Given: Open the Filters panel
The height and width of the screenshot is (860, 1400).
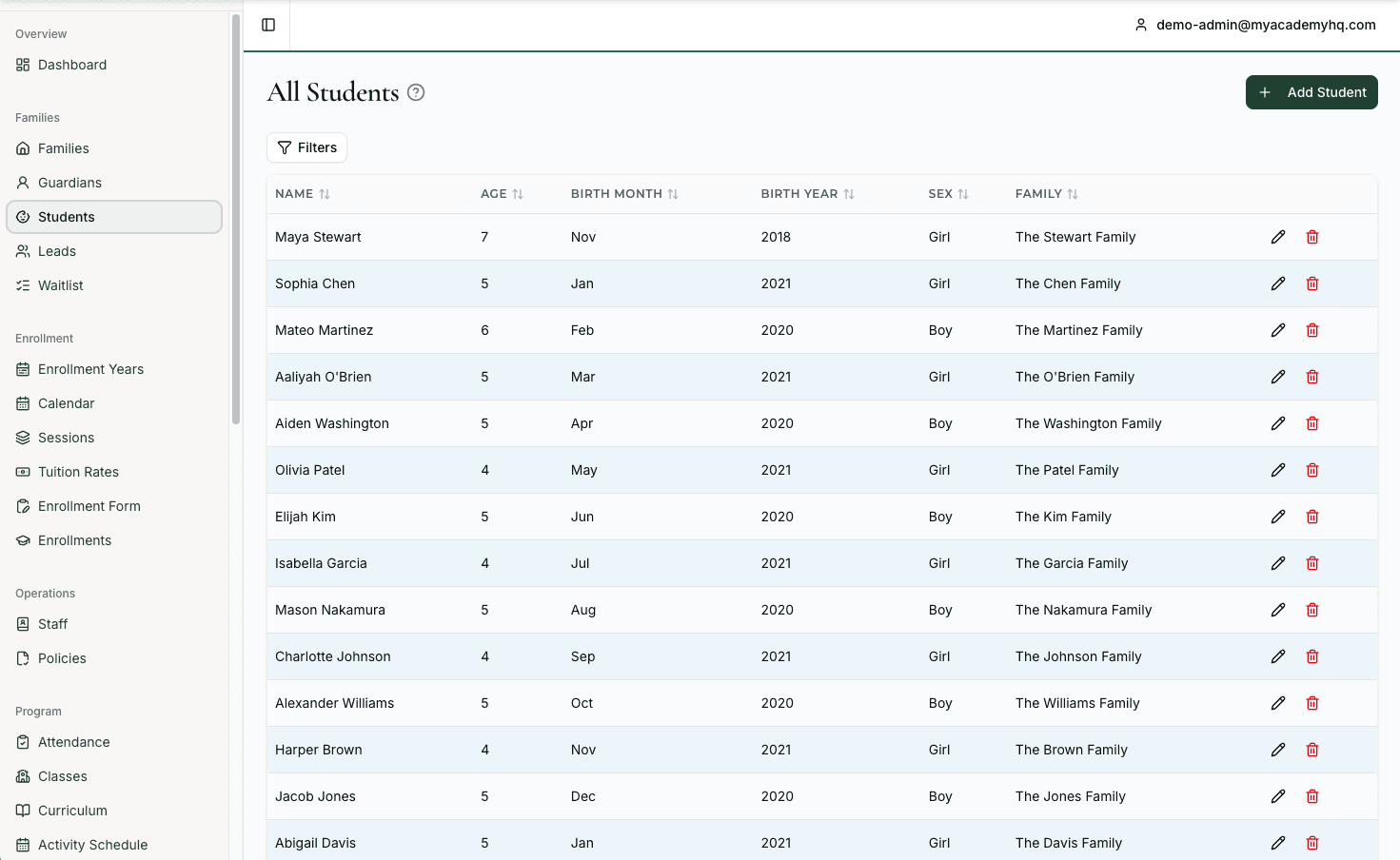Looking at the screenshot, I should [x=306, y=147].
